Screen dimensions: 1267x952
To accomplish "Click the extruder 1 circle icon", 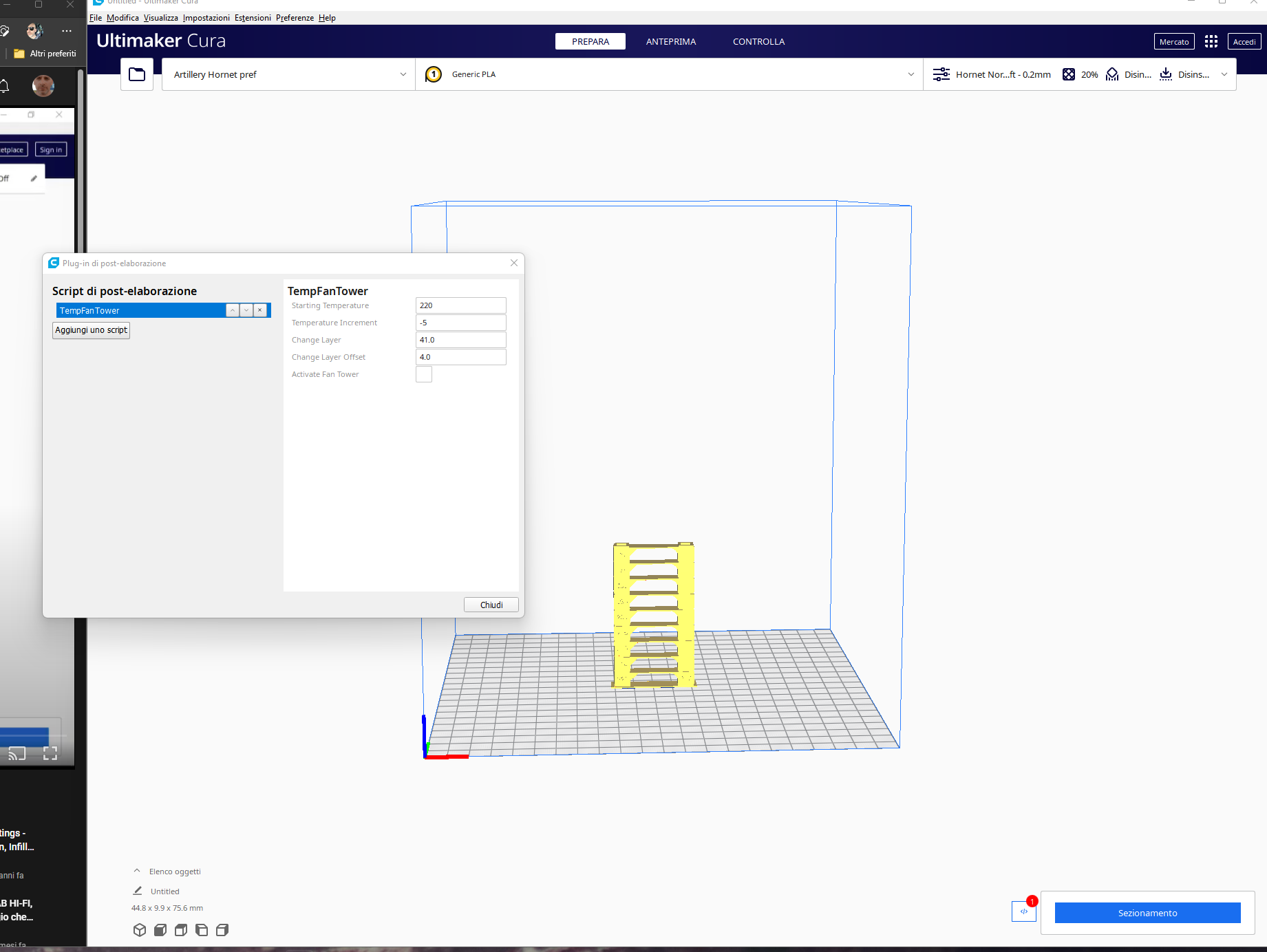I will pos(434,74).
